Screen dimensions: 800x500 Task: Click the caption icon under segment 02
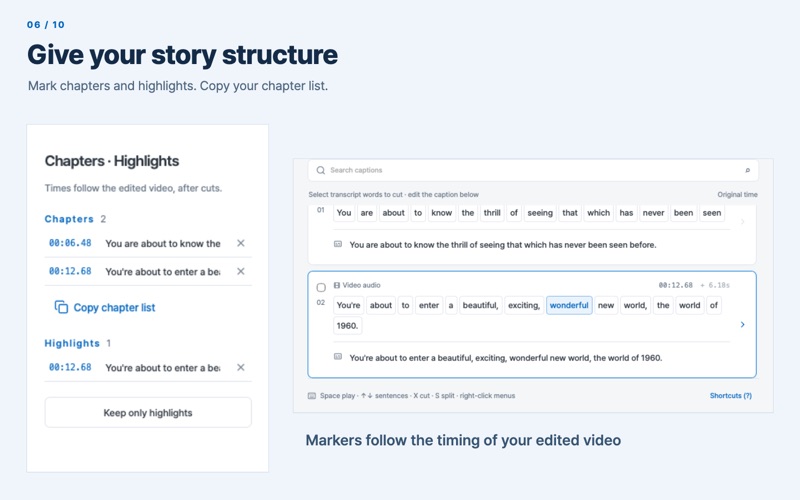338,357
